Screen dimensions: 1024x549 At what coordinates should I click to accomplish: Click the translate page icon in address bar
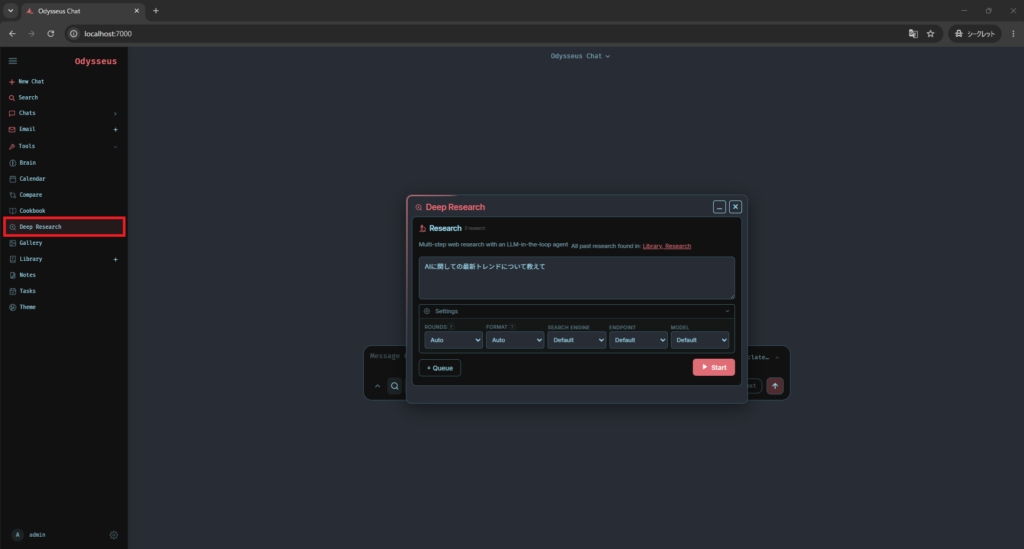(x=913, y=33)
